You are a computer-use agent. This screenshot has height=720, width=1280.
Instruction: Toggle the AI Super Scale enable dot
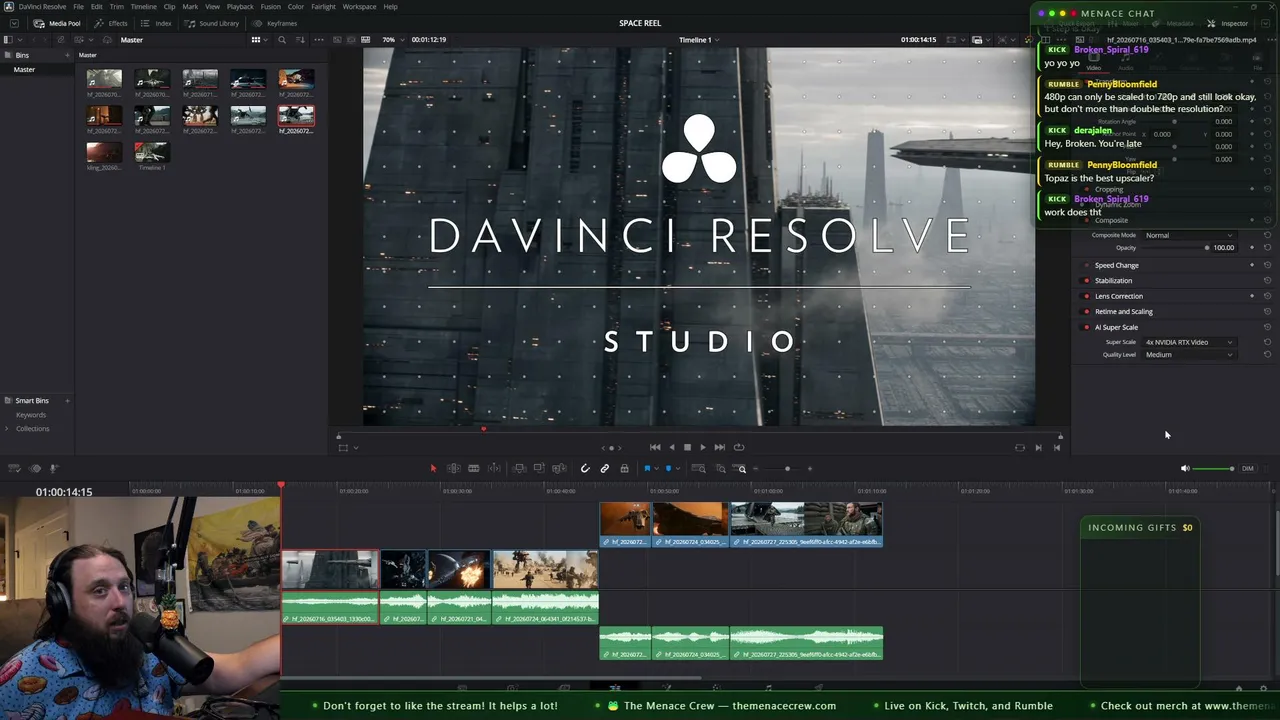click(x=1087, y=327)
